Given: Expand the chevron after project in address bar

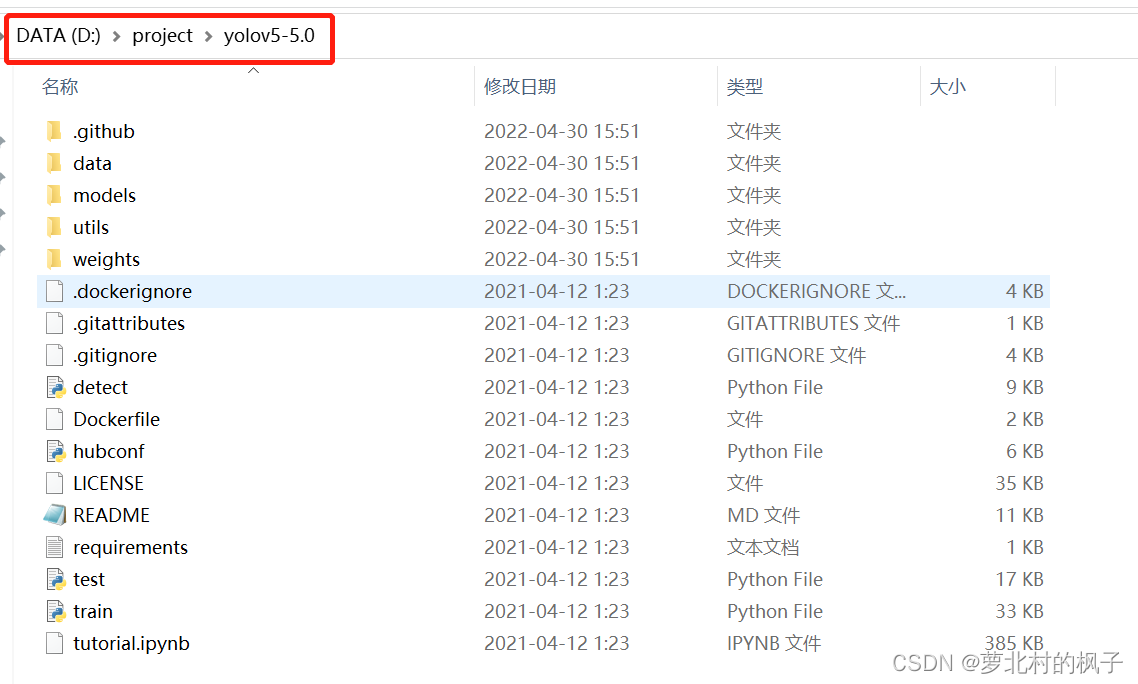Looking at the screenshot, I should pyautogui.click(x=208, y=36).
